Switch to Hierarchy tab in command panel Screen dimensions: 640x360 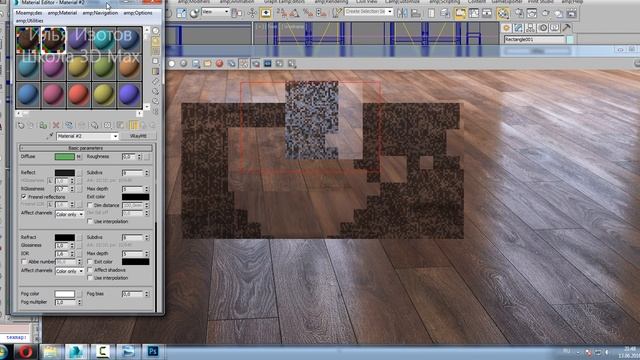(531, 28)
